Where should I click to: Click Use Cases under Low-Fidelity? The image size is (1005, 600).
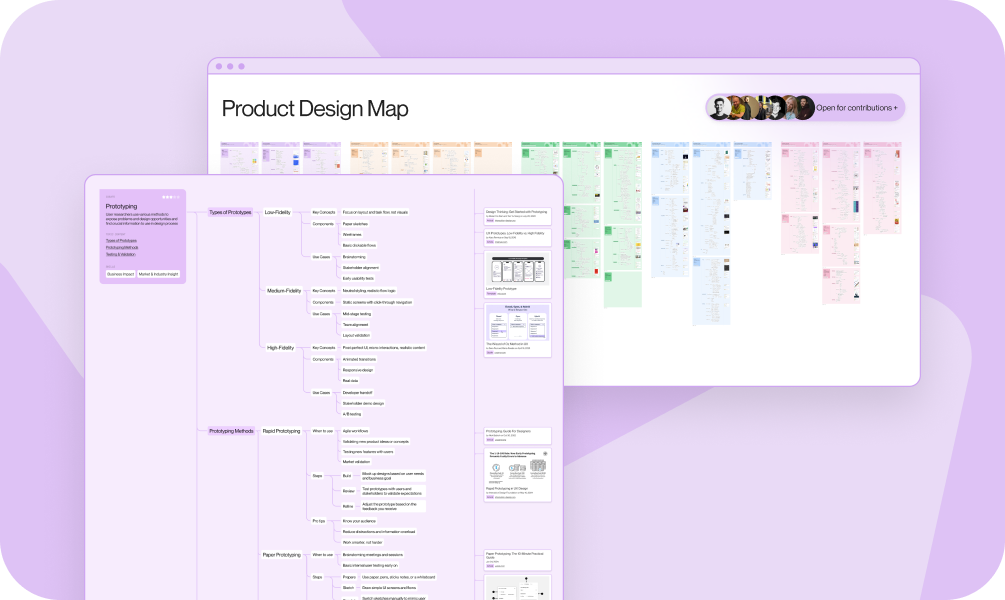(321, 256)
